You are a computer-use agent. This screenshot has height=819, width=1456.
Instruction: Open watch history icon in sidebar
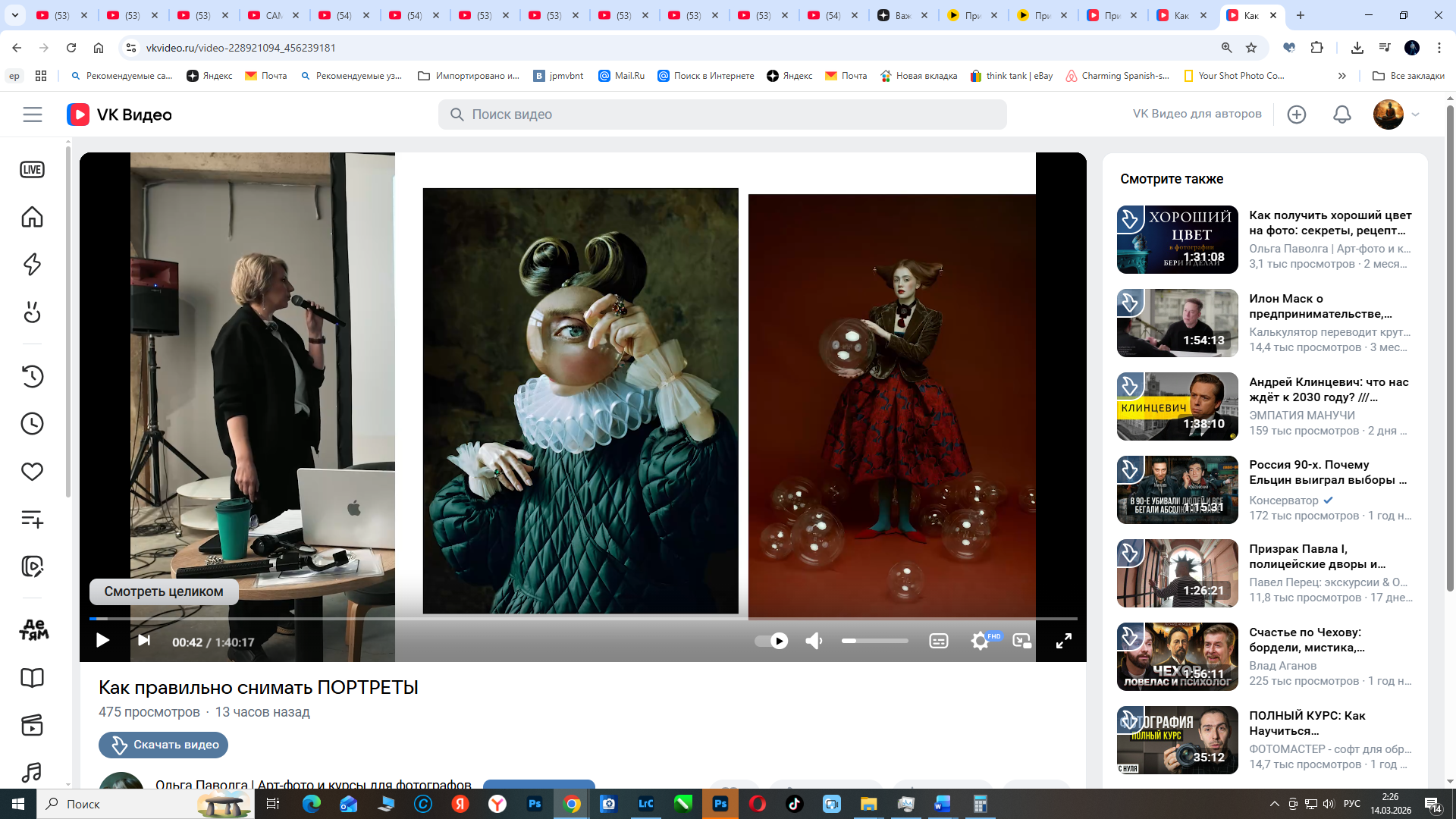(x=32, y=376)
